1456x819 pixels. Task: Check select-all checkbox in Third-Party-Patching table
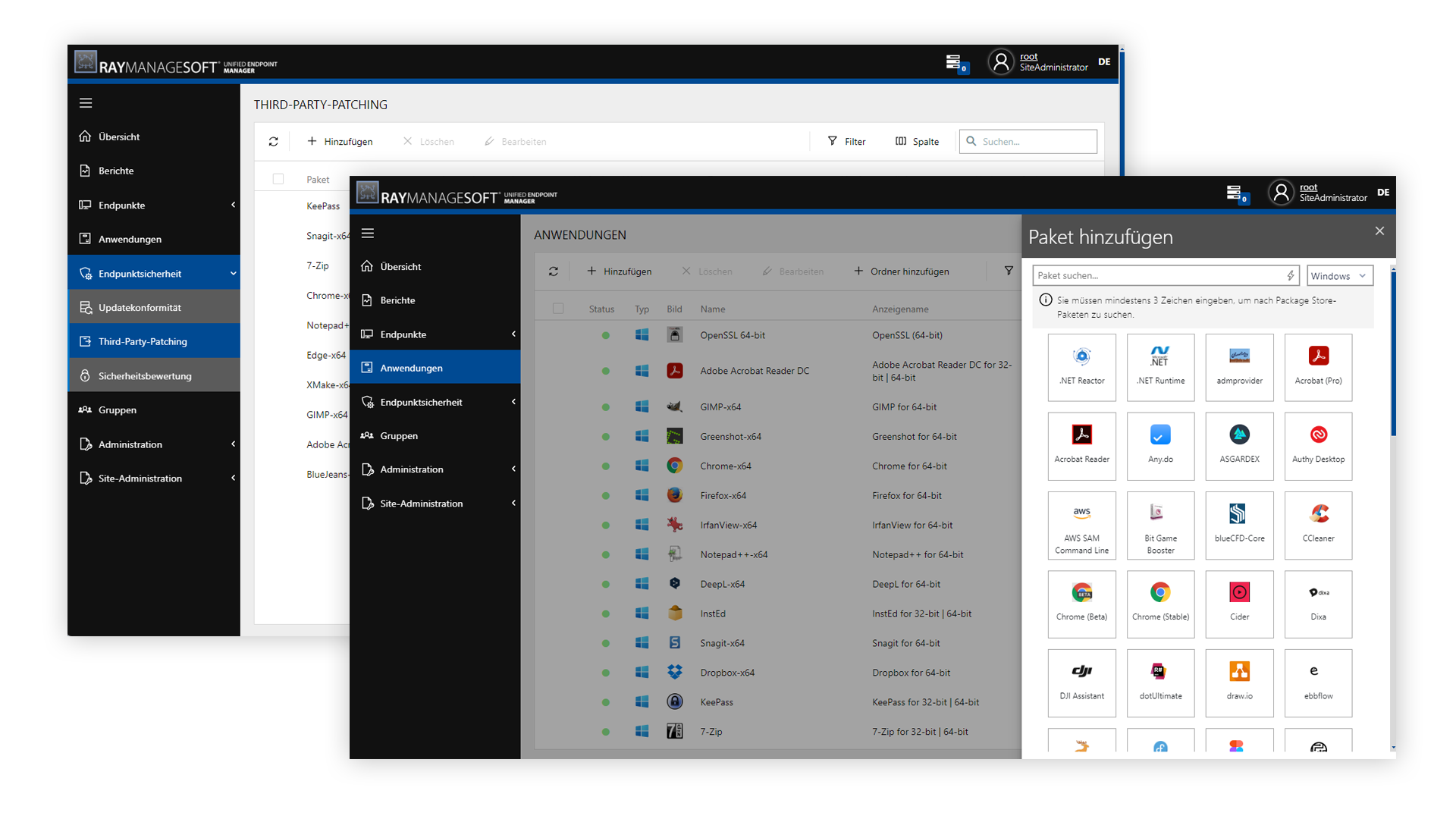[x=278, y=179]
